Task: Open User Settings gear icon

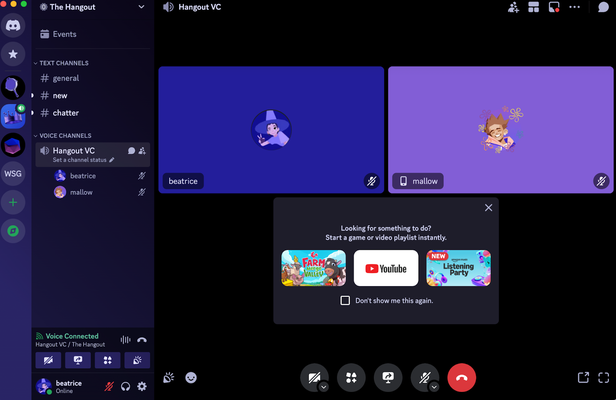Action: [x=142, y=387]
